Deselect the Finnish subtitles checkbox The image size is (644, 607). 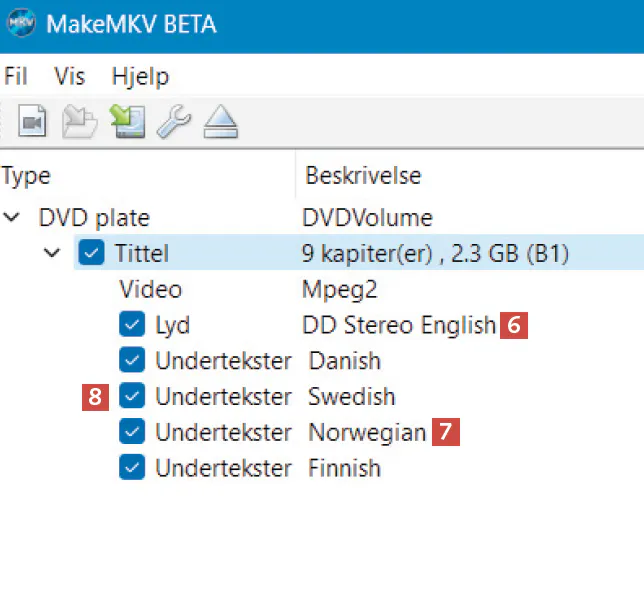pos(131,468)
